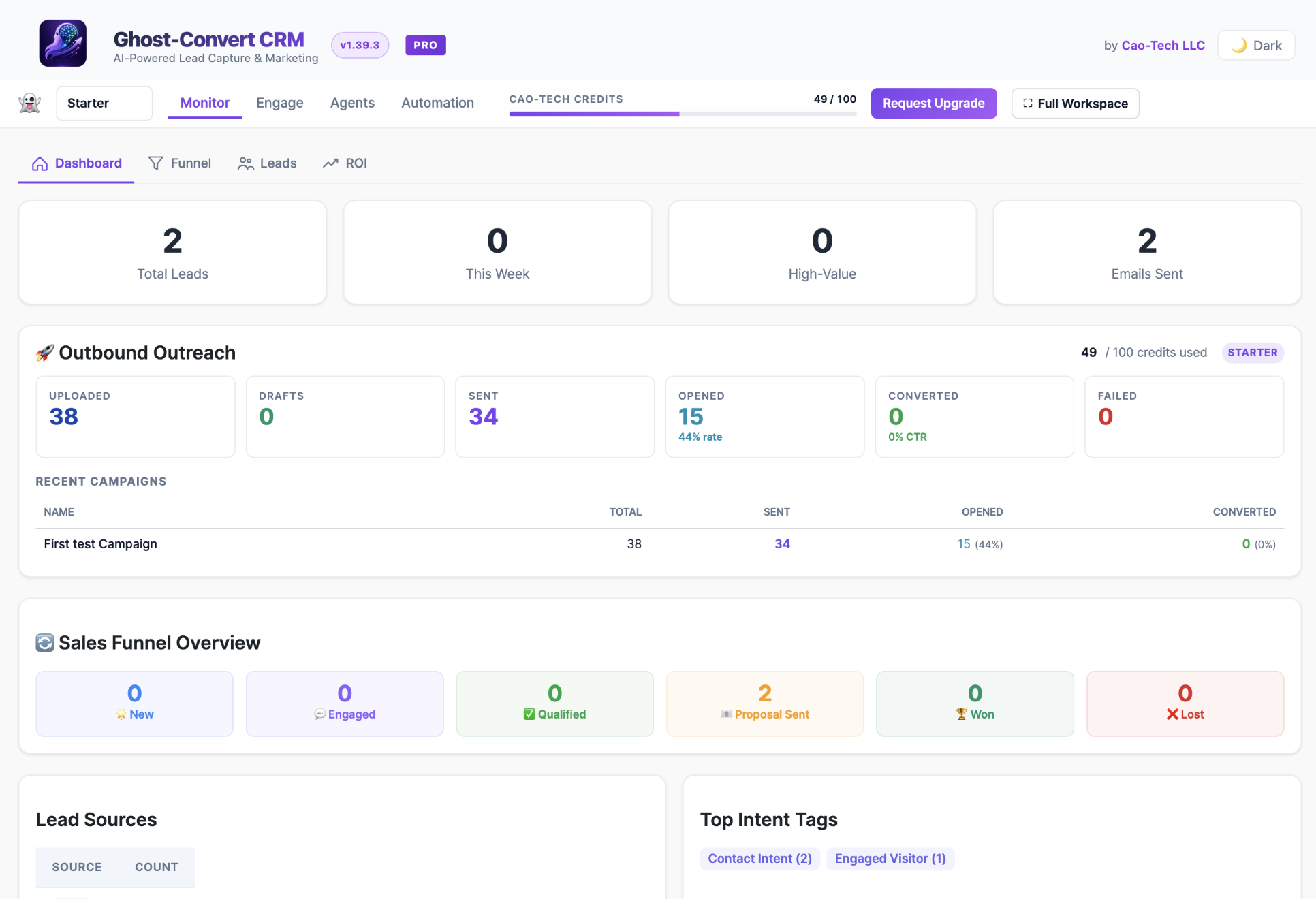Click the ROI trending arrow icon
The height and width of the screenshot is (899, 1316).
331,163
